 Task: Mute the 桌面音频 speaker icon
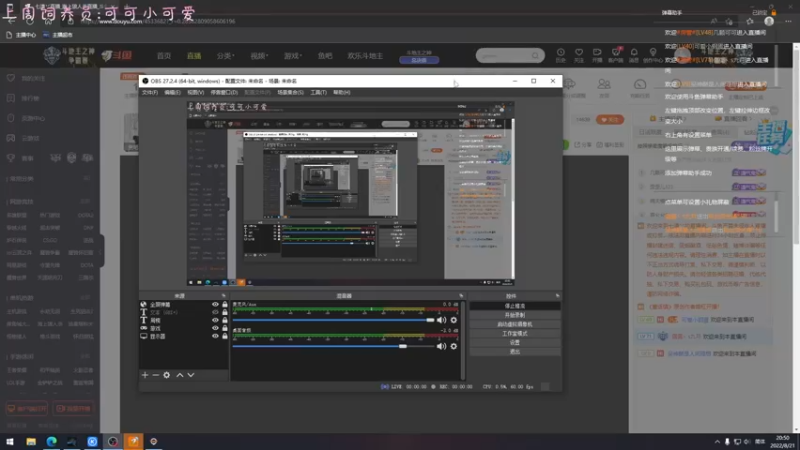441,346
